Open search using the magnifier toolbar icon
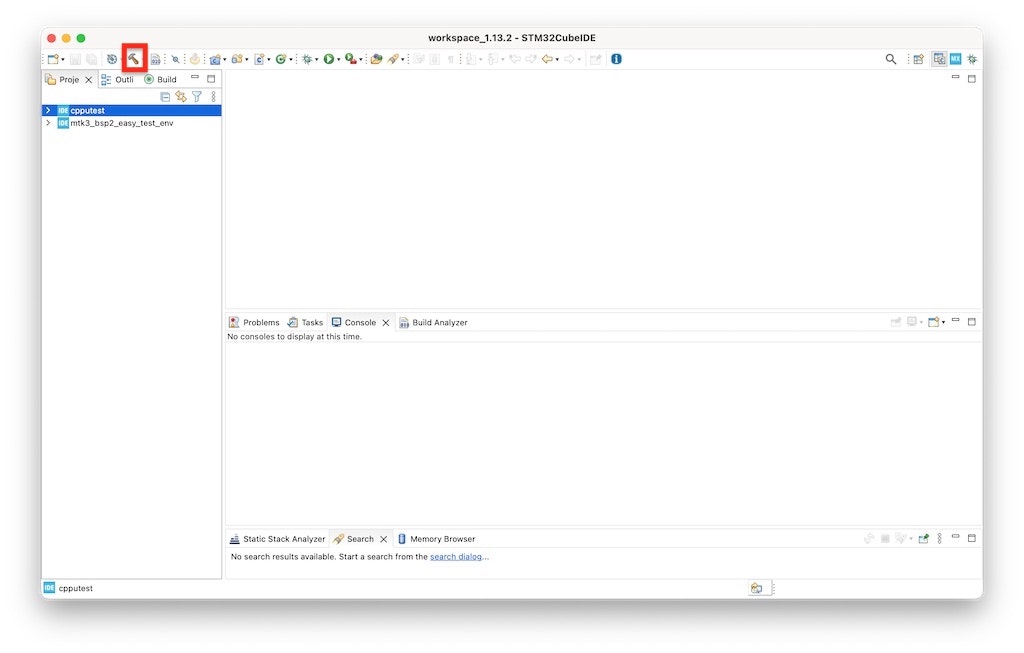1024x653 pixels. coord(891,59)
